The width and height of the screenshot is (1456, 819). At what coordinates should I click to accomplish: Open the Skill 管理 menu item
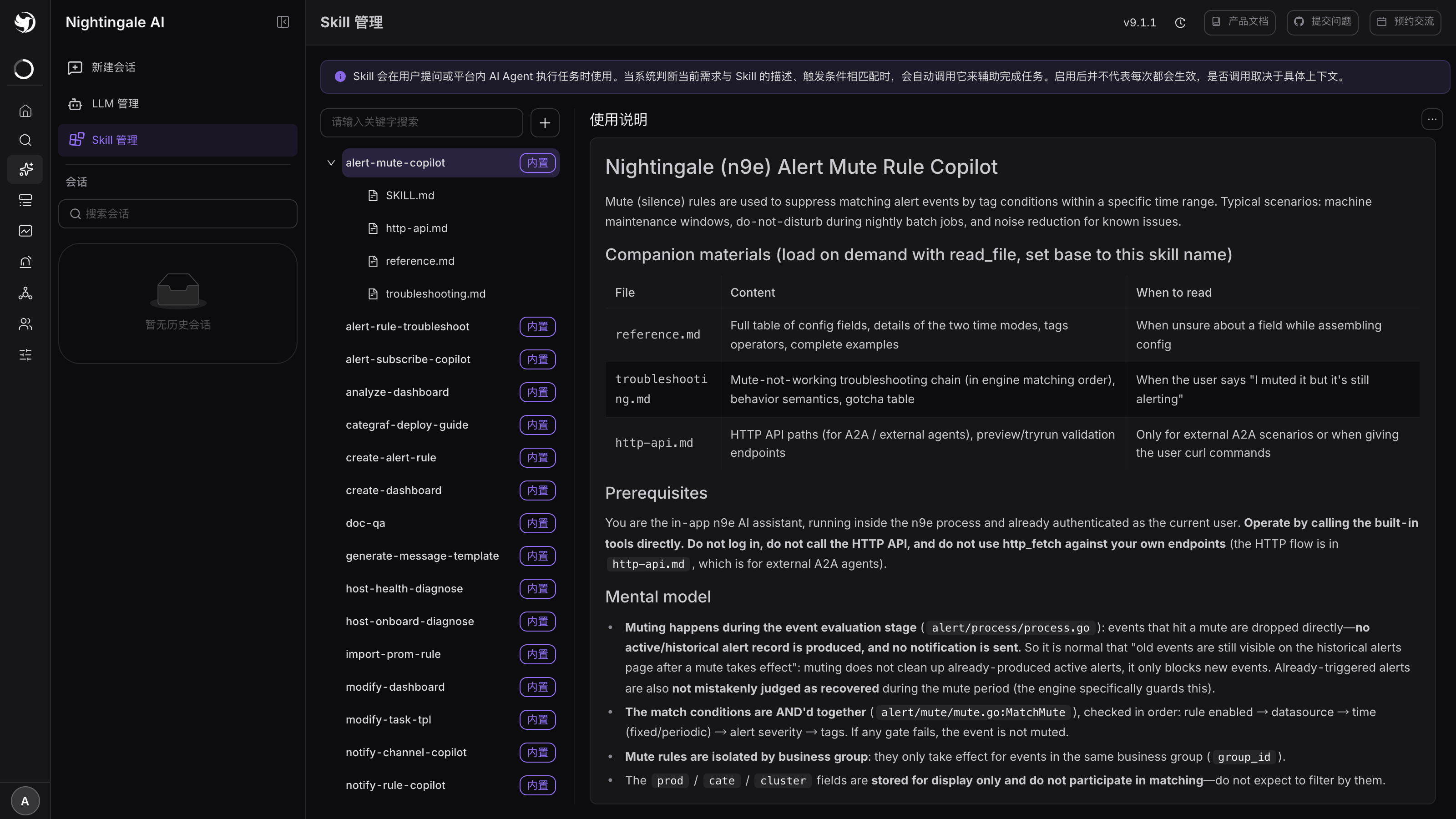pyautogui.click(x=178, y=140)
